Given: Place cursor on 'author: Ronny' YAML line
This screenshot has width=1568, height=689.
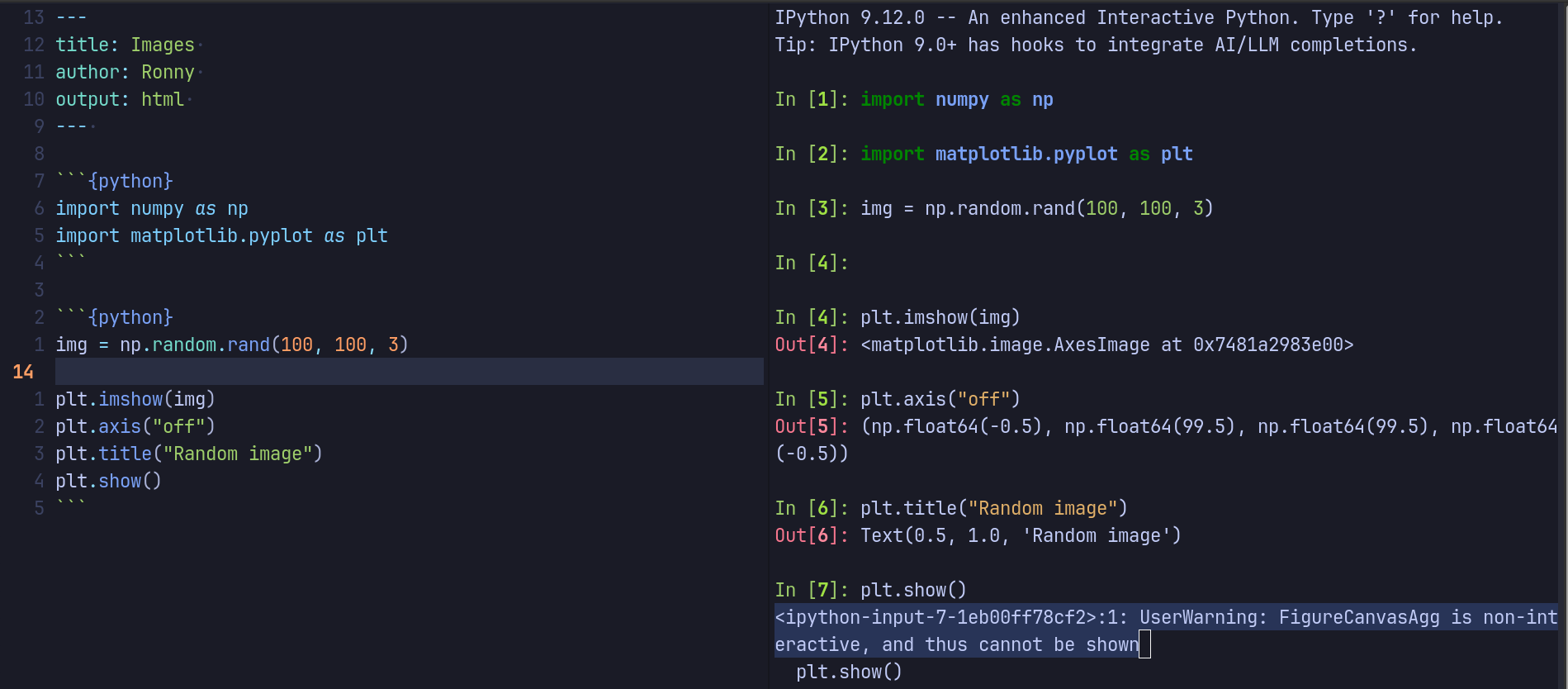Looking at the screenshot, I should (125, 72).
